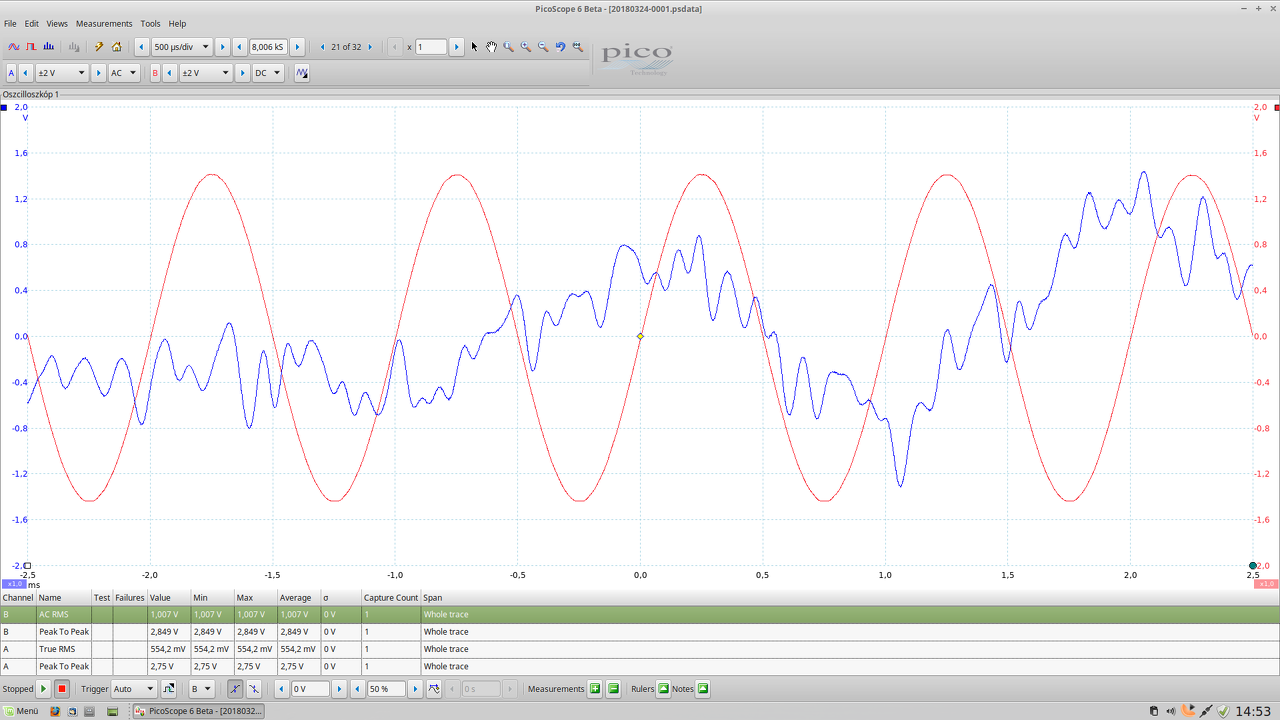Increase trigger threshold with right arrow
Screen dimensions: 1280x720
tap(339, 689)
